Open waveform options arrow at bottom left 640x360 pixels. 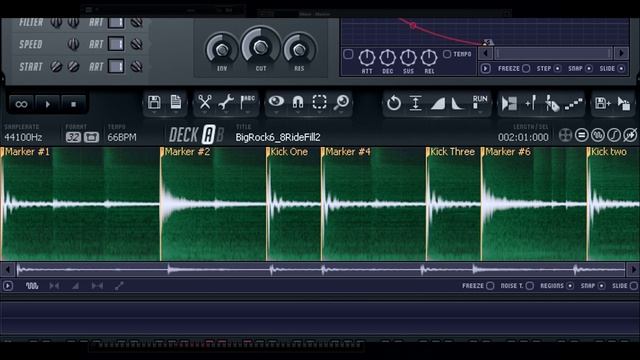(x=8, y=286)
